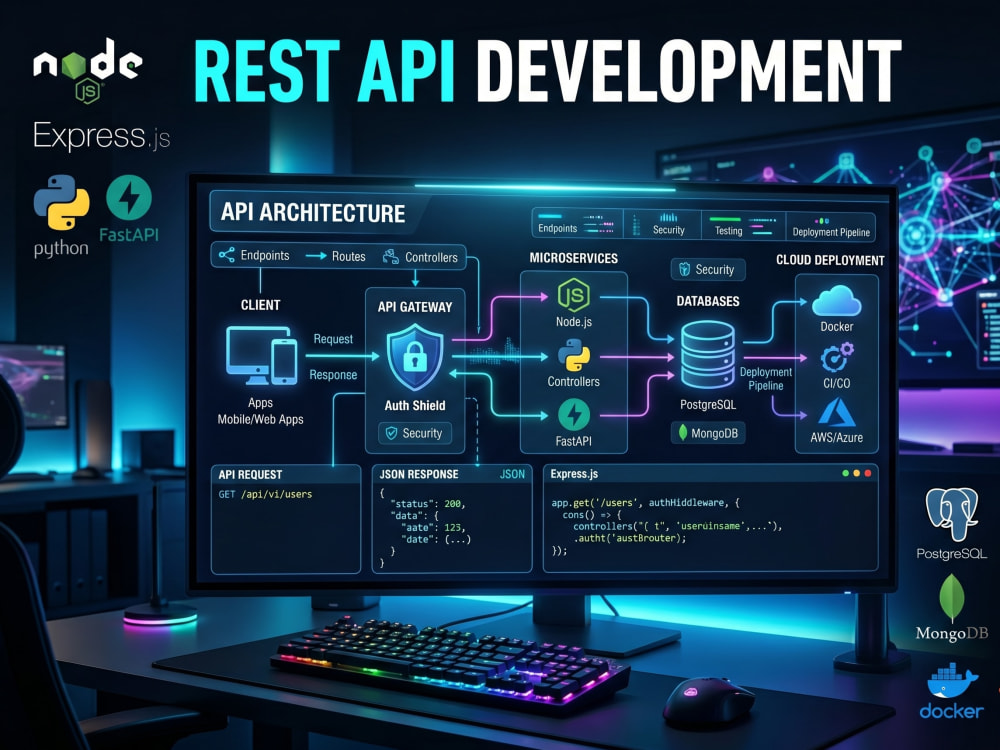Click the CLOUD DEPLOYMENT heading
1000x750 pixels.
830,260
